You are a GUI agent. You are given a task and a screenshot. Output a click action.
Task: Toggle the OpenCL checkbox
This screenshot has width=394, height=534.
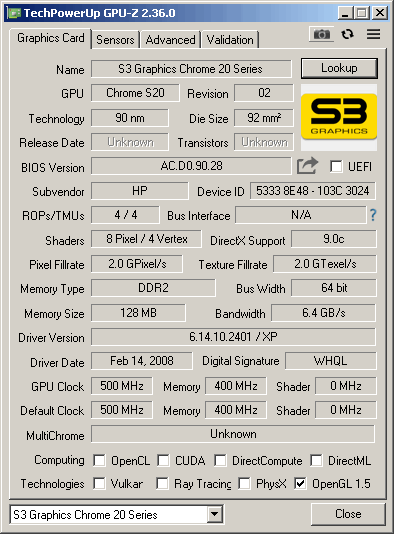[x=99, y=460]
